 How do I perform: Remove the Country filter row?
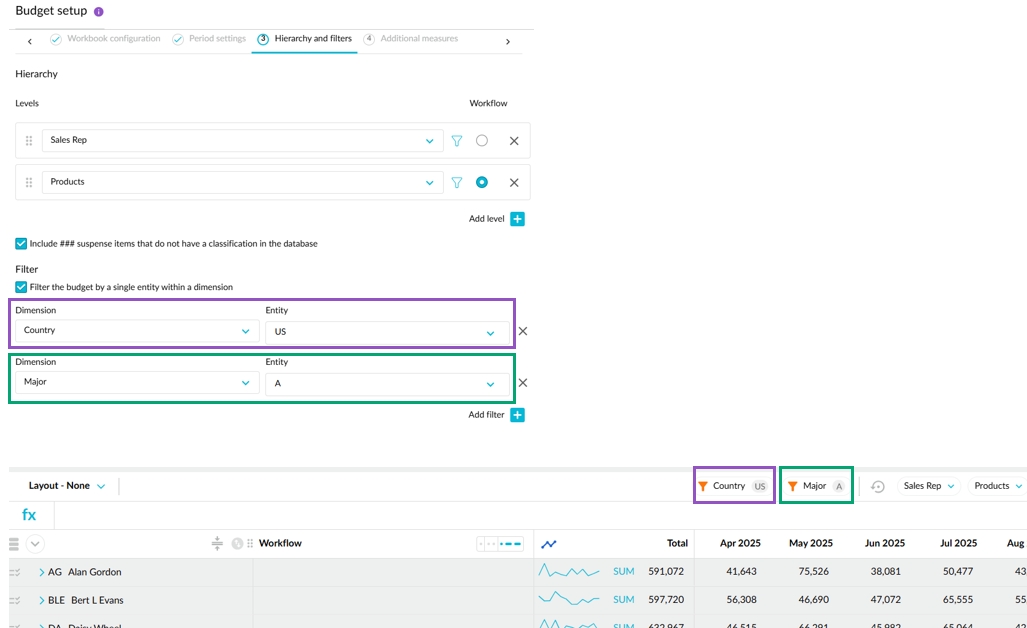(x=522, y=331)
